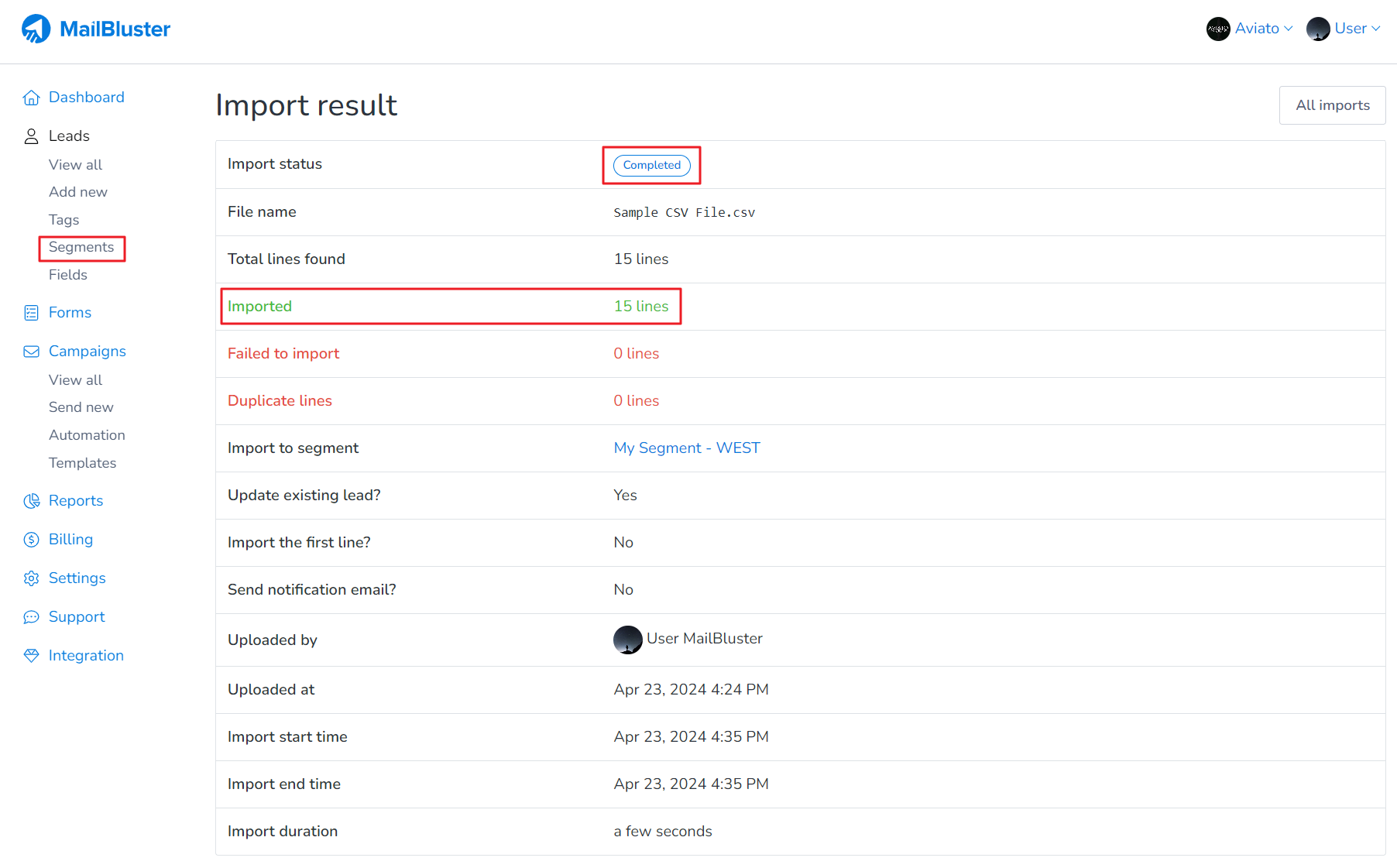Click the Billing dollar coin icon
This screenshot has height=868, width=1397.
coord(31,540)
